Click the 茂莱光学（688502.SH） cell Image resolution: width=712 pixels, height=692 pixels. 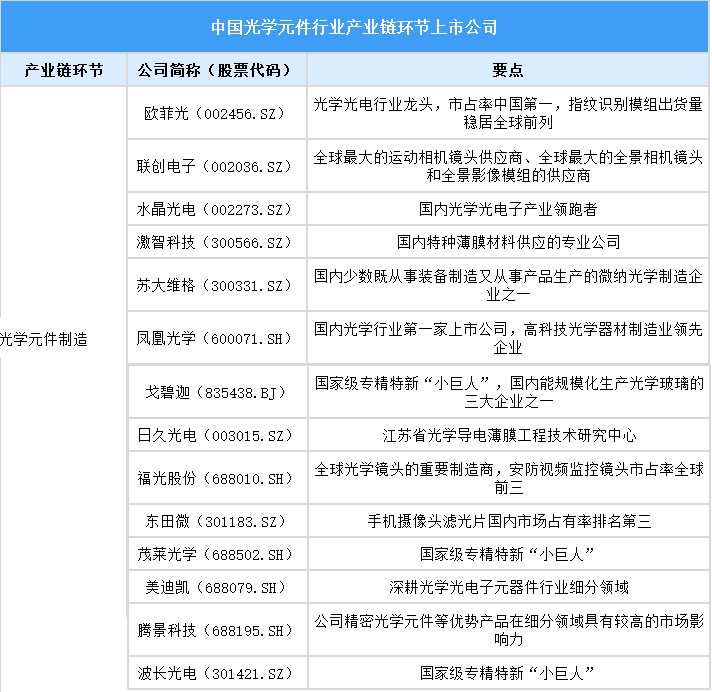218,554
